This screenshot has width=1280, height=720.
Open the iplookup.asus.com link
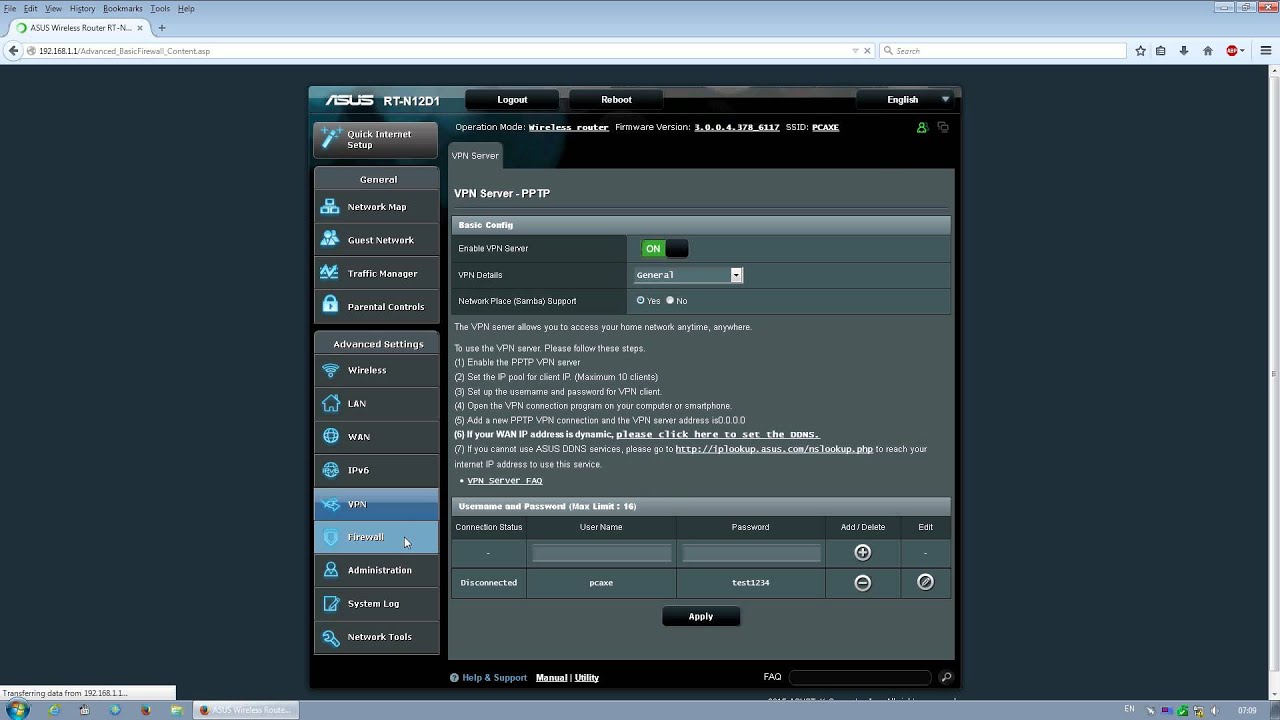tap(774, 450)
